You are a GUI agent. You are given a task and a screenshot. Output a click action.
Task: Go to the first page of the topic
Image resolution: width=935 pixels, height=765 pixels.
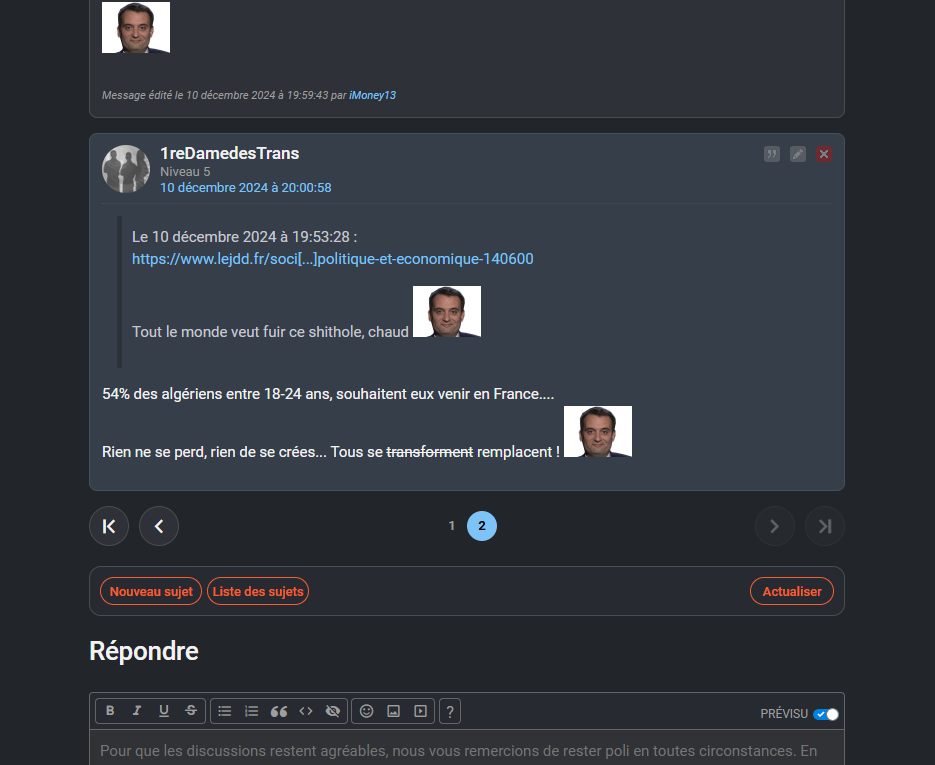coord(109,526)
